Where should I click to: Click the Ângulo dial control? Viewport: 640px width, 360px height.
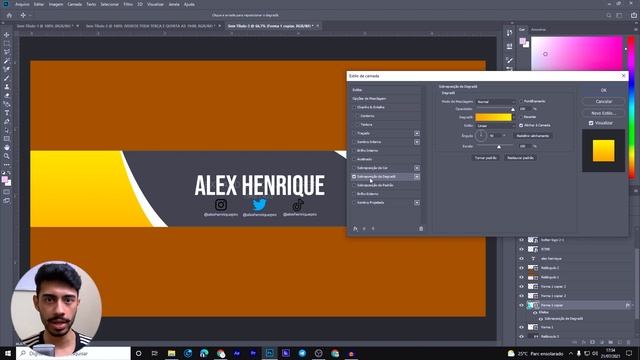click(480, 136)
